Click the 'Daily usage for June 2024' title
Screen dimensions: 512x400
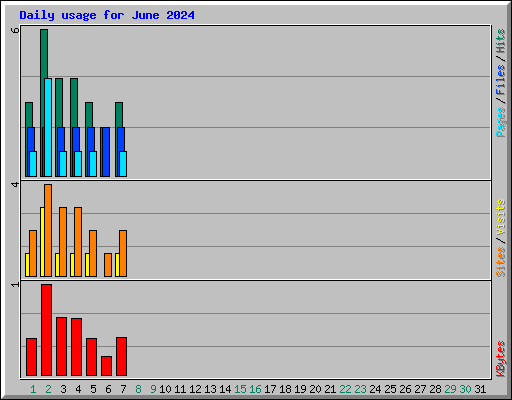[107, 15]
